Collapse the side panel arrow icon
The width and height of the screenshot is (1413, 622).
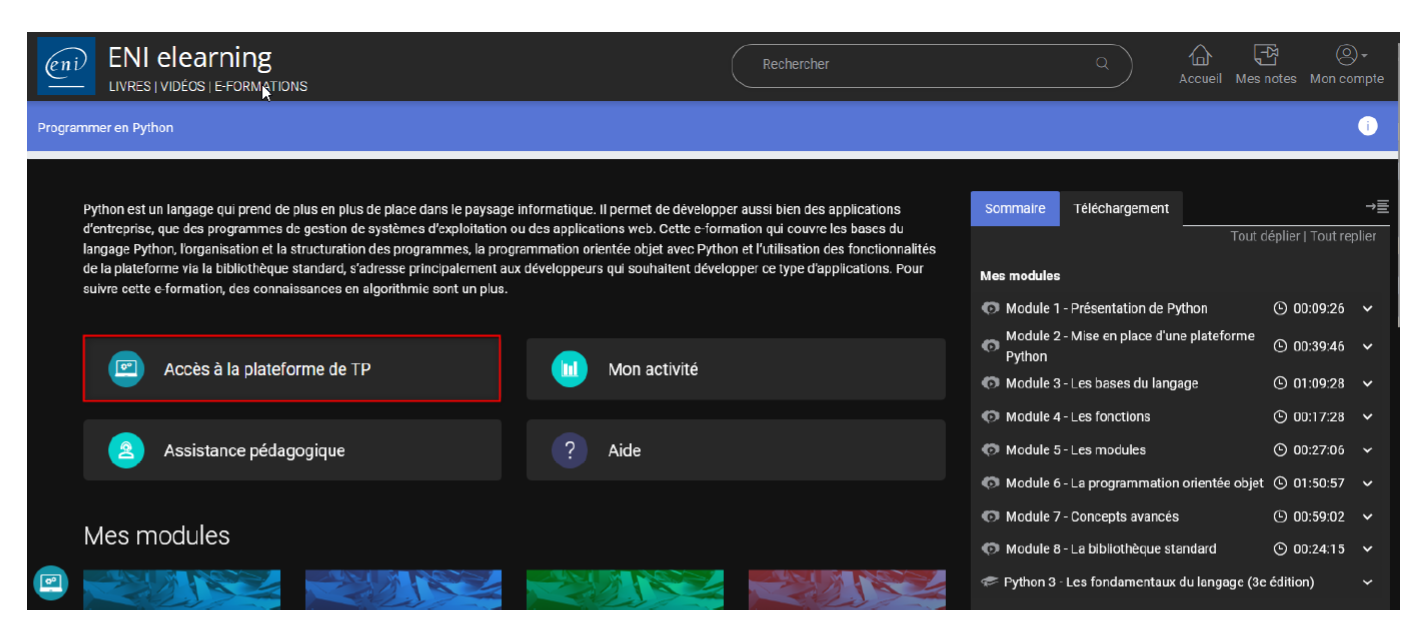click(x=1377, y=206)
